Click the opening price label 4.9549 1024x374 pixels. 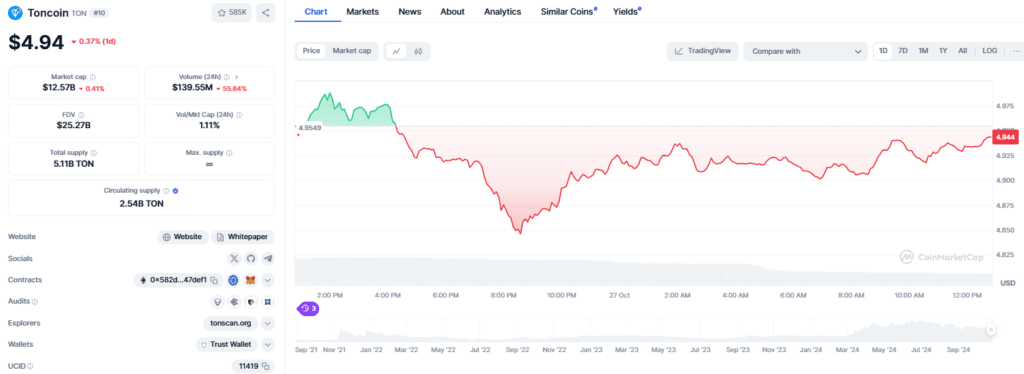310,128
